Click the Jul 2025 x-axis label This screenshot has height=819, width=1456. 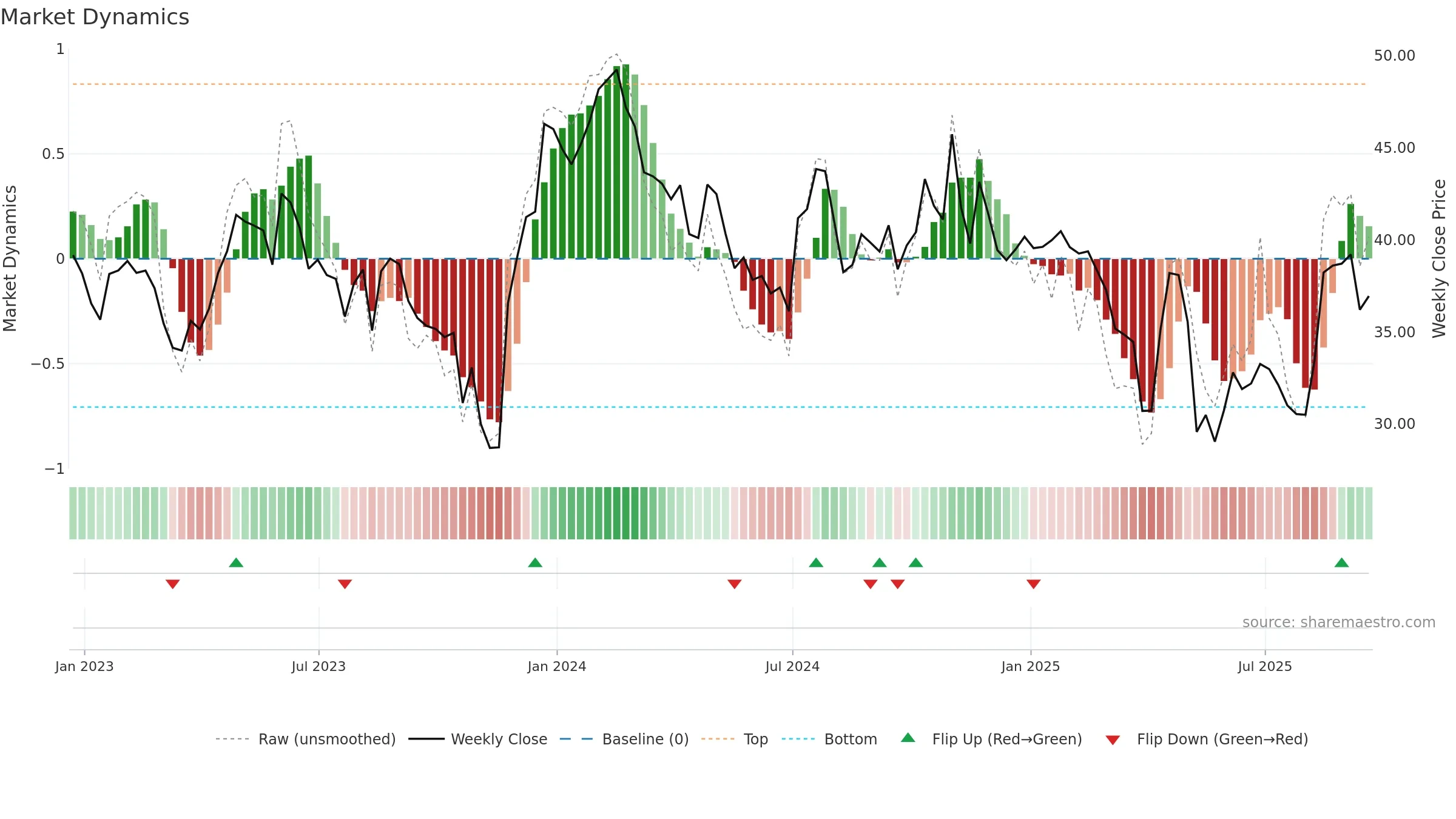point(1265,666)
